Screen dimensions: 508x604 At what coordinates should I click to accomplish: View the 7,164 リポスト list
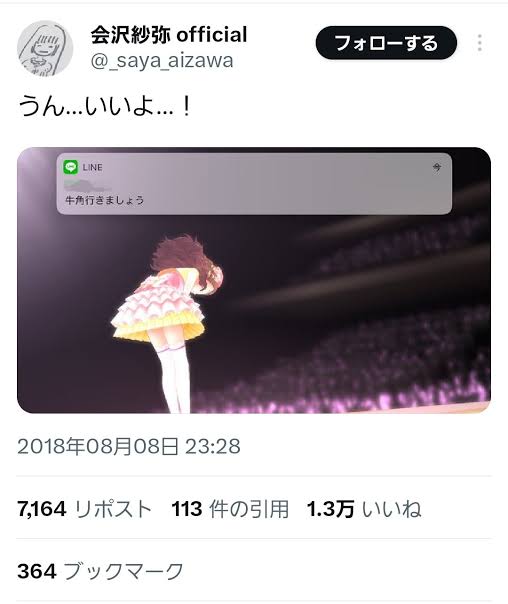click(x=85, y=509)
